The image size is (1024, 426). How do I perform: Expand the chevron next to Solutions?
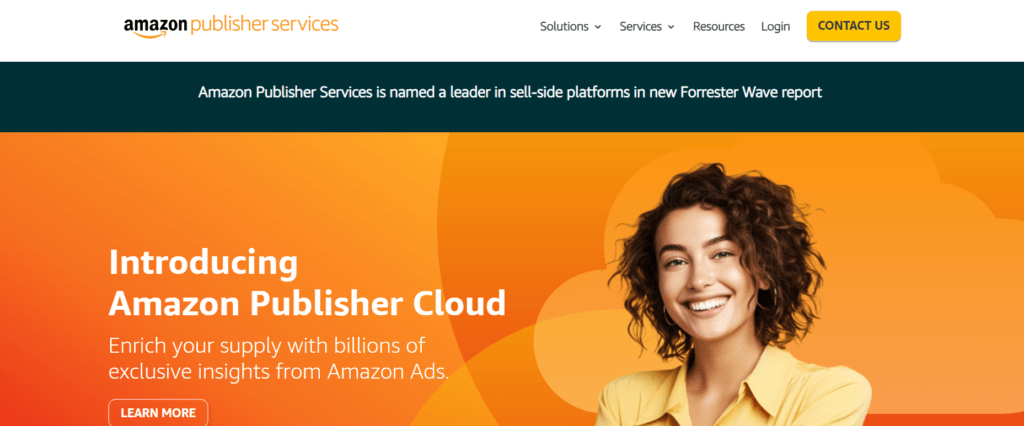click(598, 27)
